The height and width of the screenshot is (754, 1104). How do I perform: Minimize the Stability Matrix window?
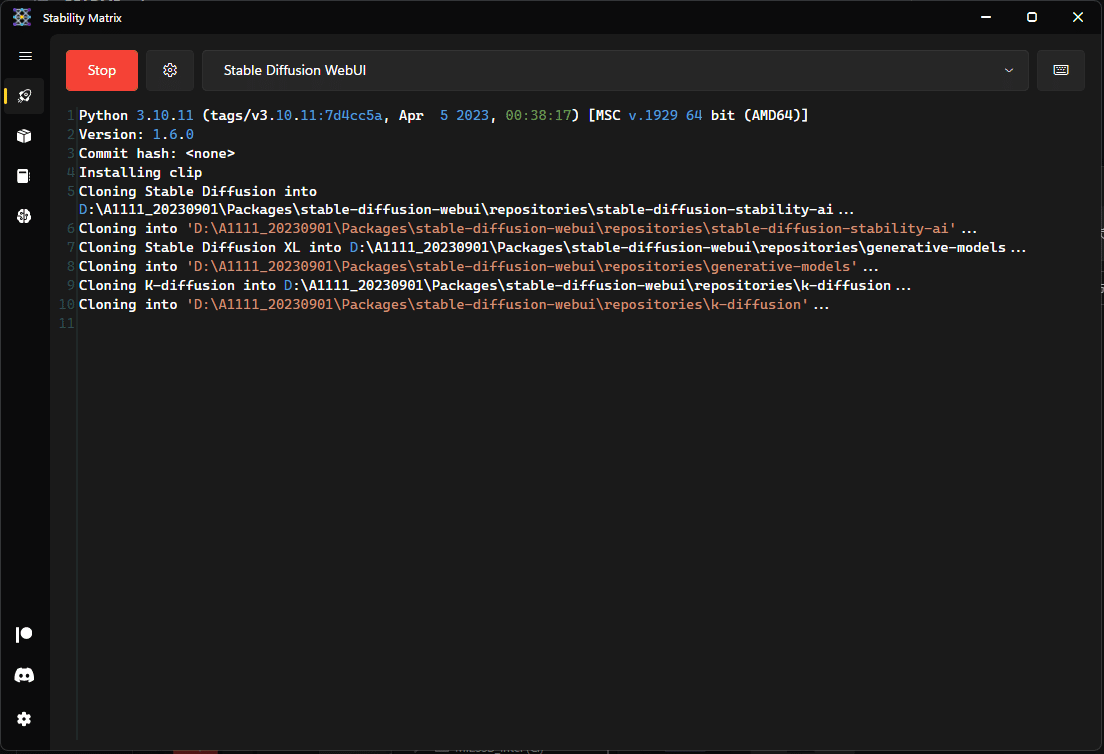[986, 17]
